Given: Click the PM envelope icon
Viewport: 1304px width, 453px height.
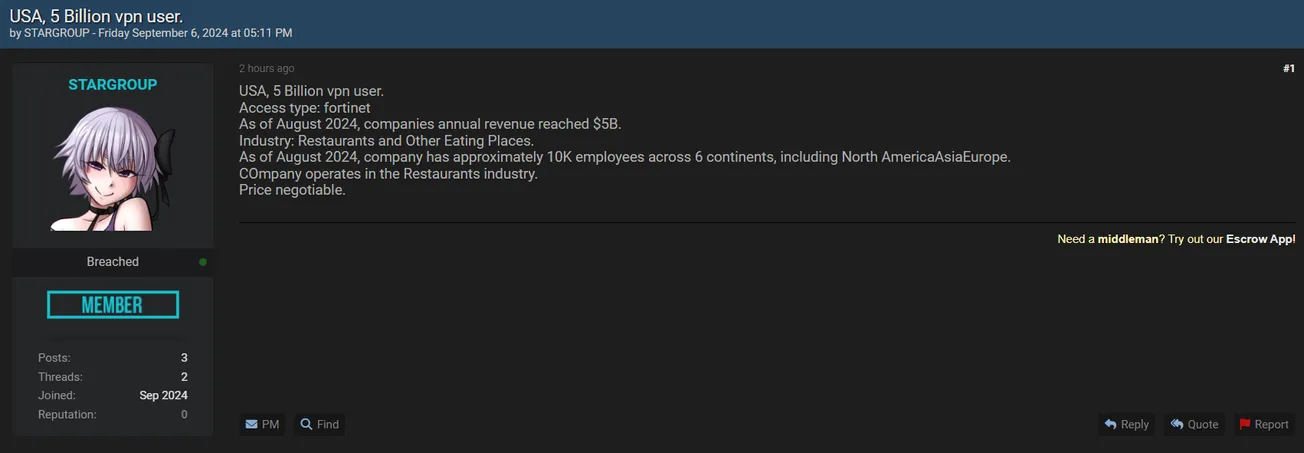Looking at the screenshot, I should (x=251, y=425).
